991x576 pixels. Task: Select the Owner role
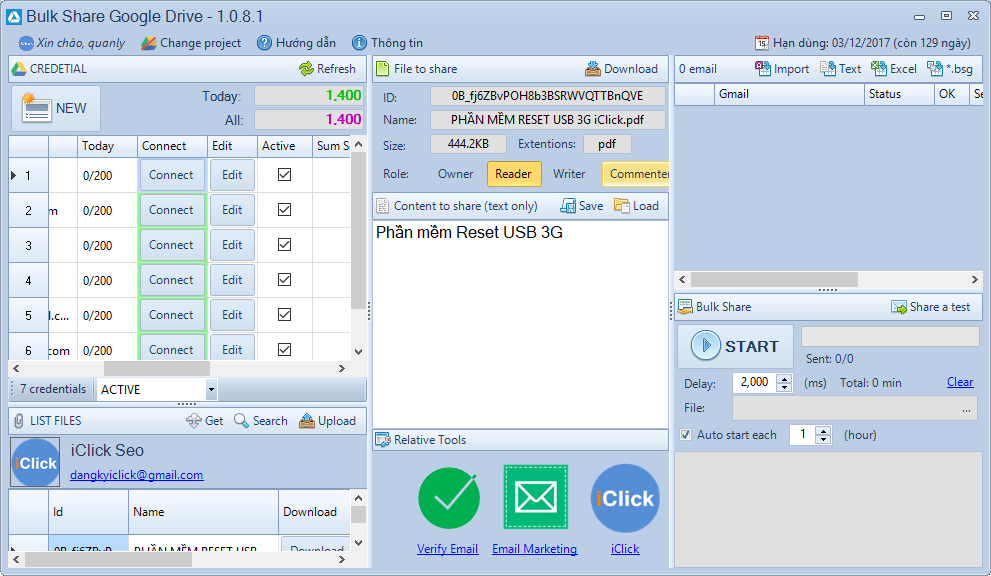click(x=455, y=174)
